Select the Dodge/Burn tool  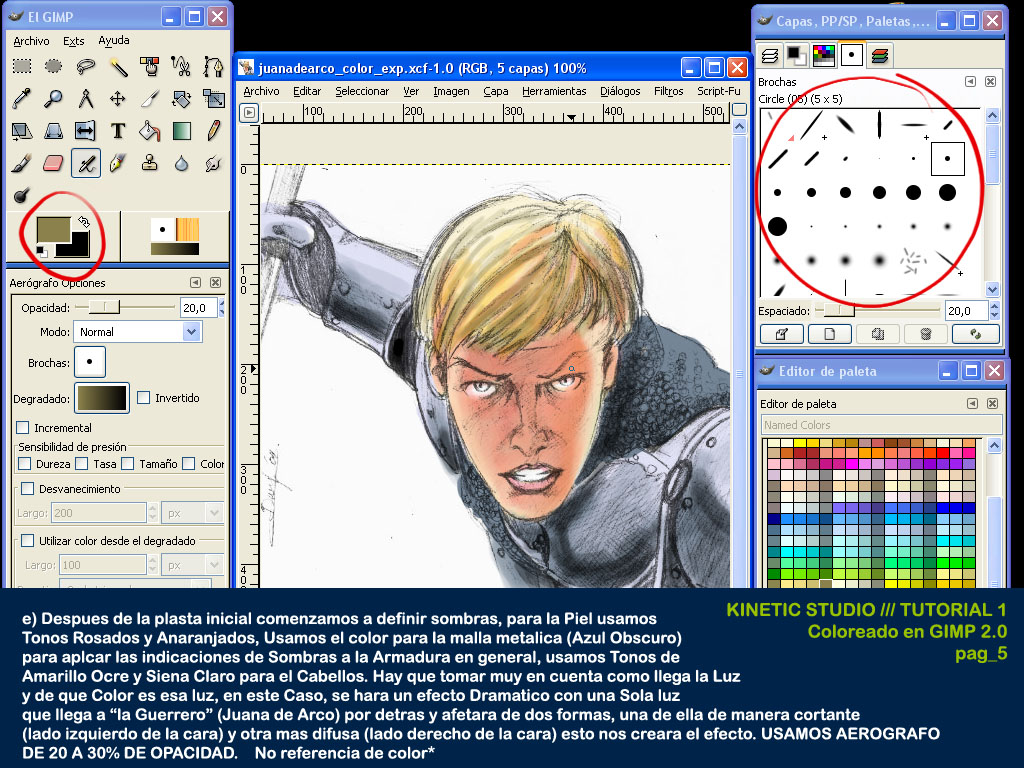tap(22, 195)
